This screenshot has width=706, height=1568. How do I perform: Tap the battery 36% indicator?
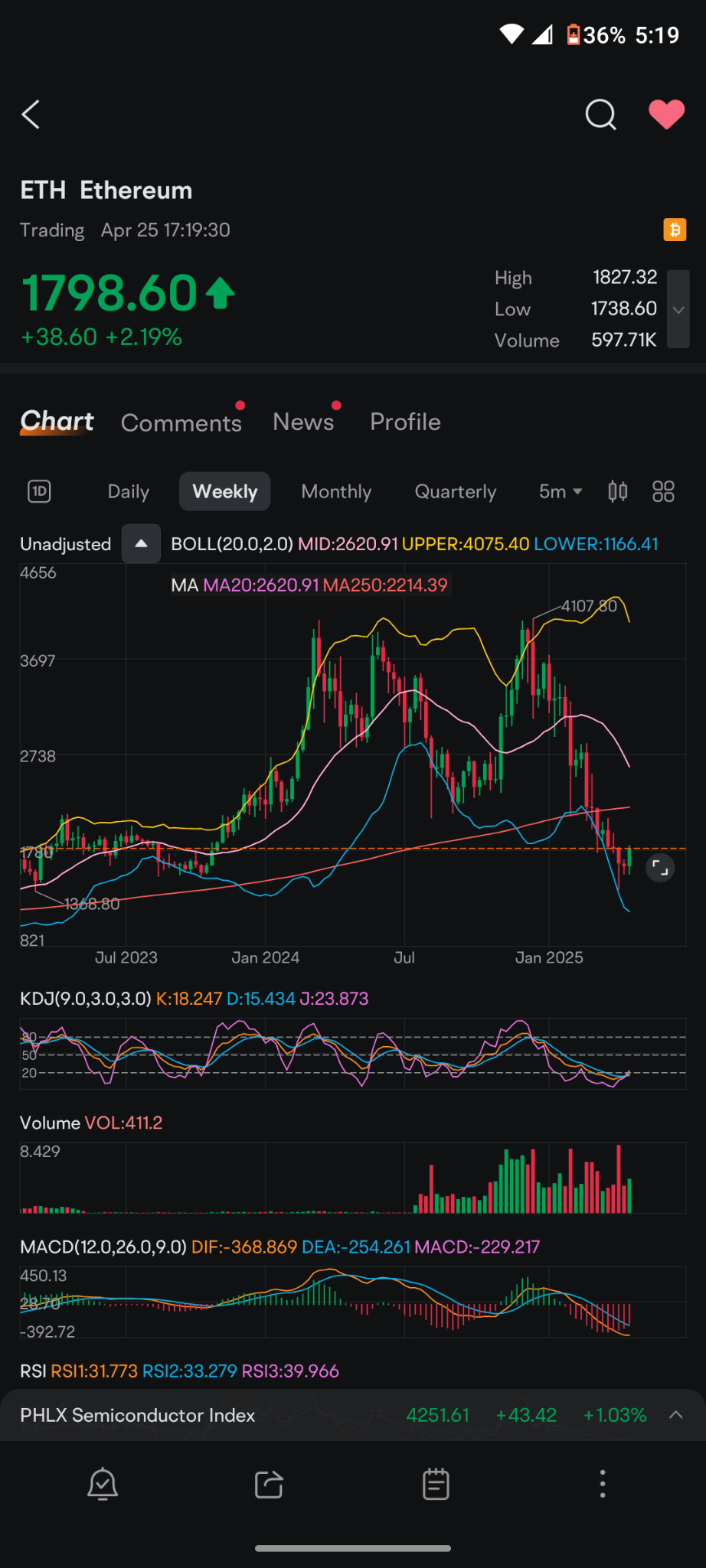click(x=597, y=34)
